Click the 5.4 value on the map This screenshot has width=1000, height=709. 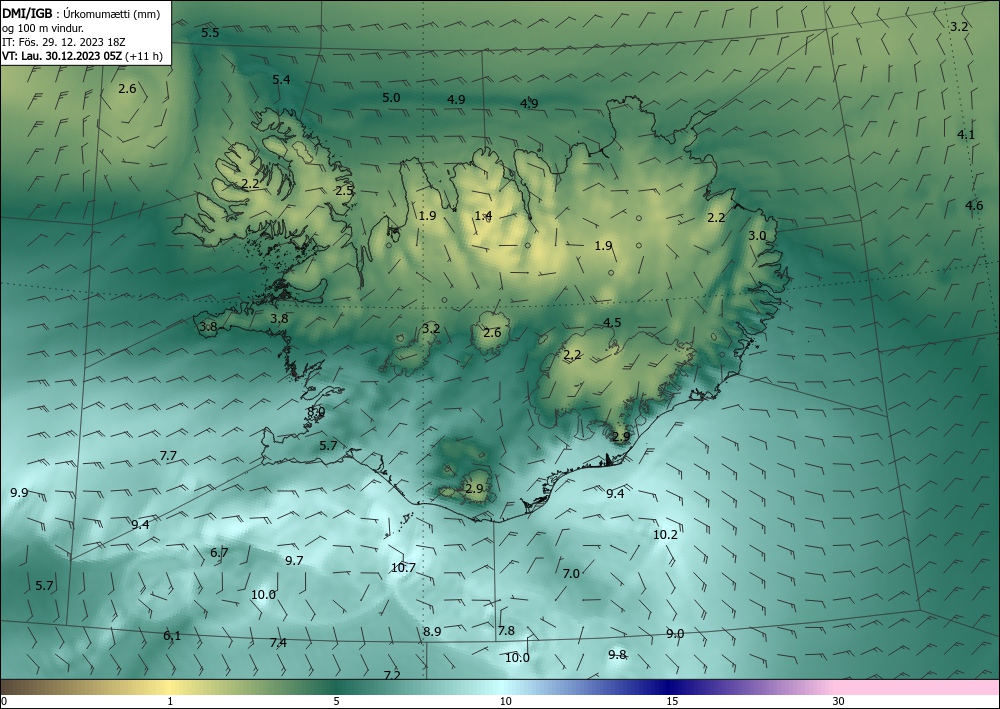pyautogui.click(x=281, y=80)
